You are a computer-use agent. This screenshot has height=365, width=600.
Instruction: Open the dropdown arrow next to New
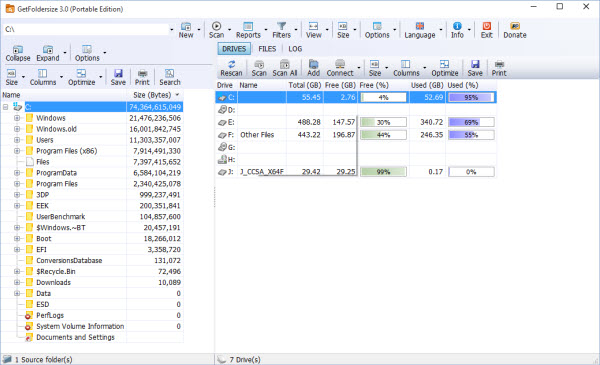(199, 29)
